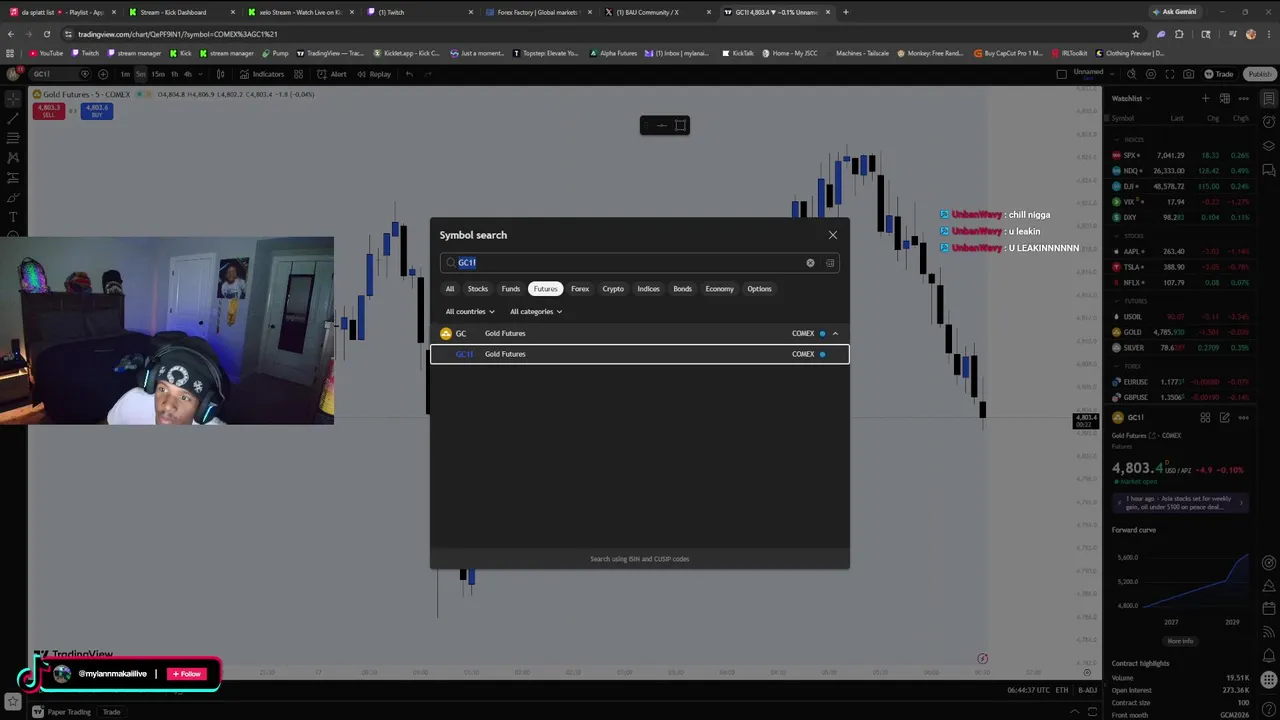The width and height of the screenshot is (1280, 720).
Task: Click the undo arrow in the toolbar
Action: [409, 74]
